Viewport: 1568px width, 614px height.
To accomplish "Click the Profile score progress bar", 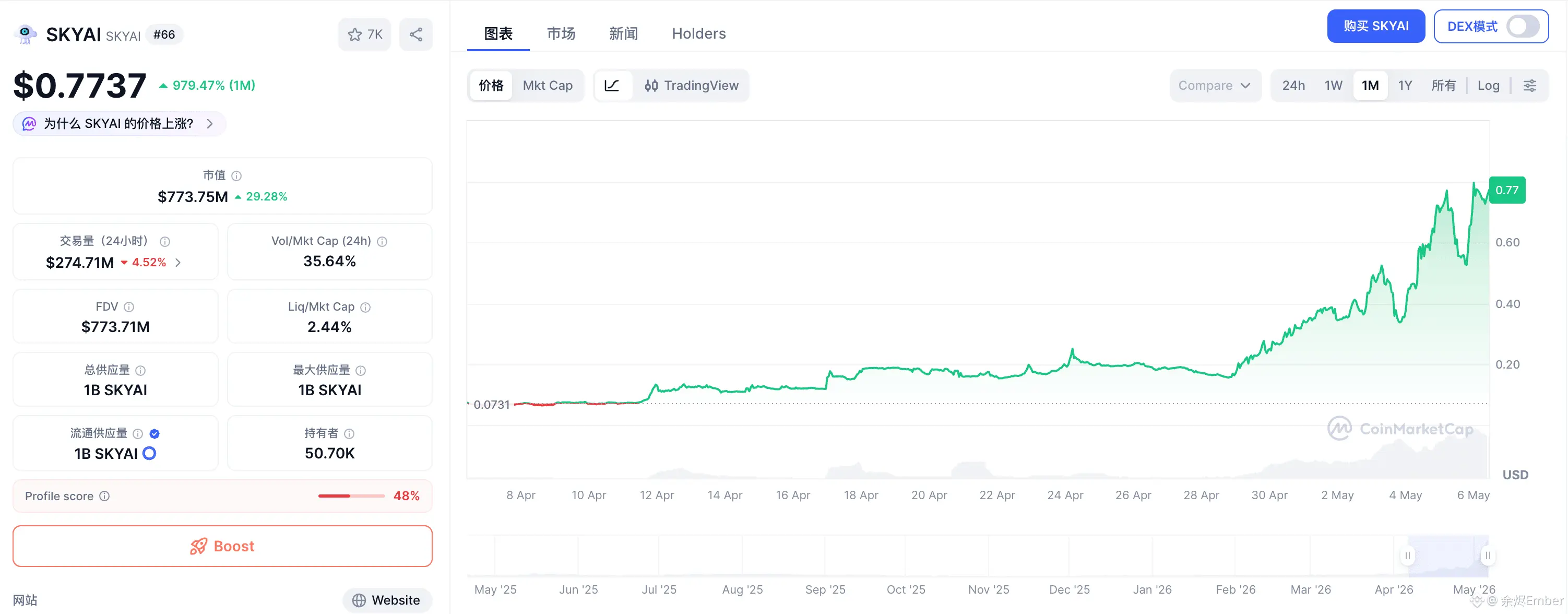I will click(351, 496).
